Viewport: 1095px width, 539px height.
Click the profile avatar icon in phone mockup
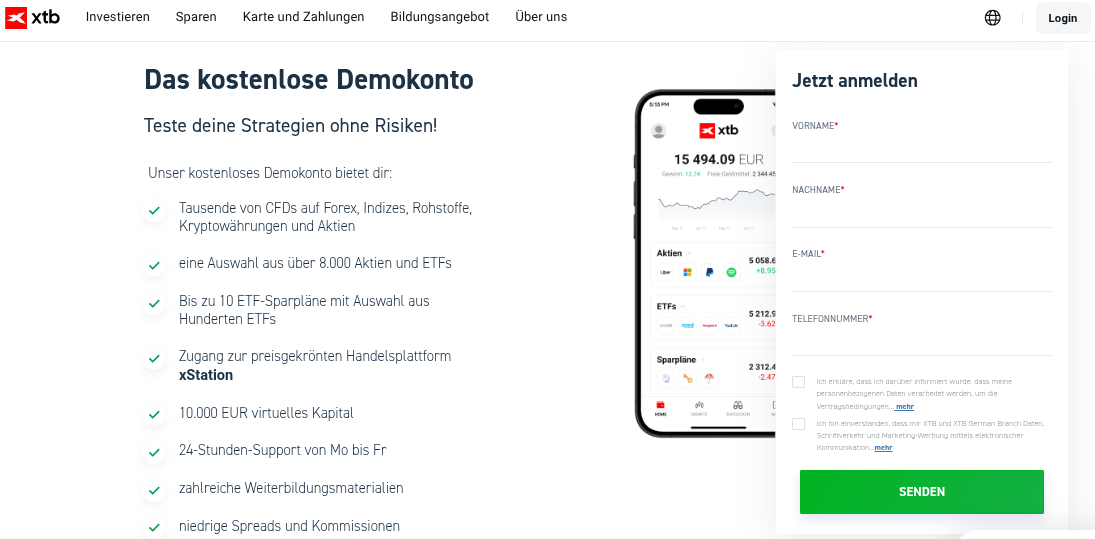[x=658, y=131]
